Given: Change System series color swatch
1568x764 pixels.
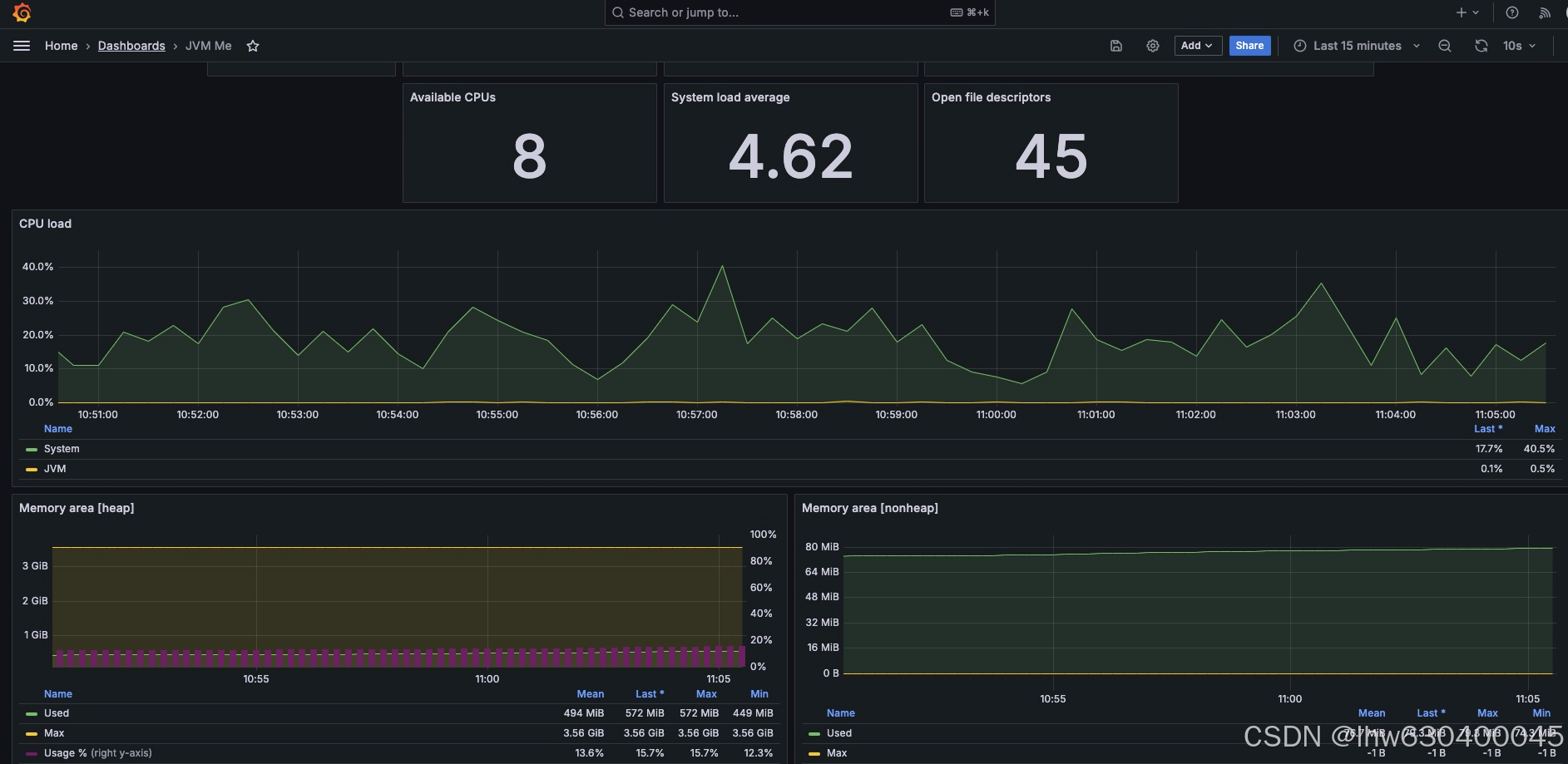Looking at the screenshot, I should pos(32,449).
